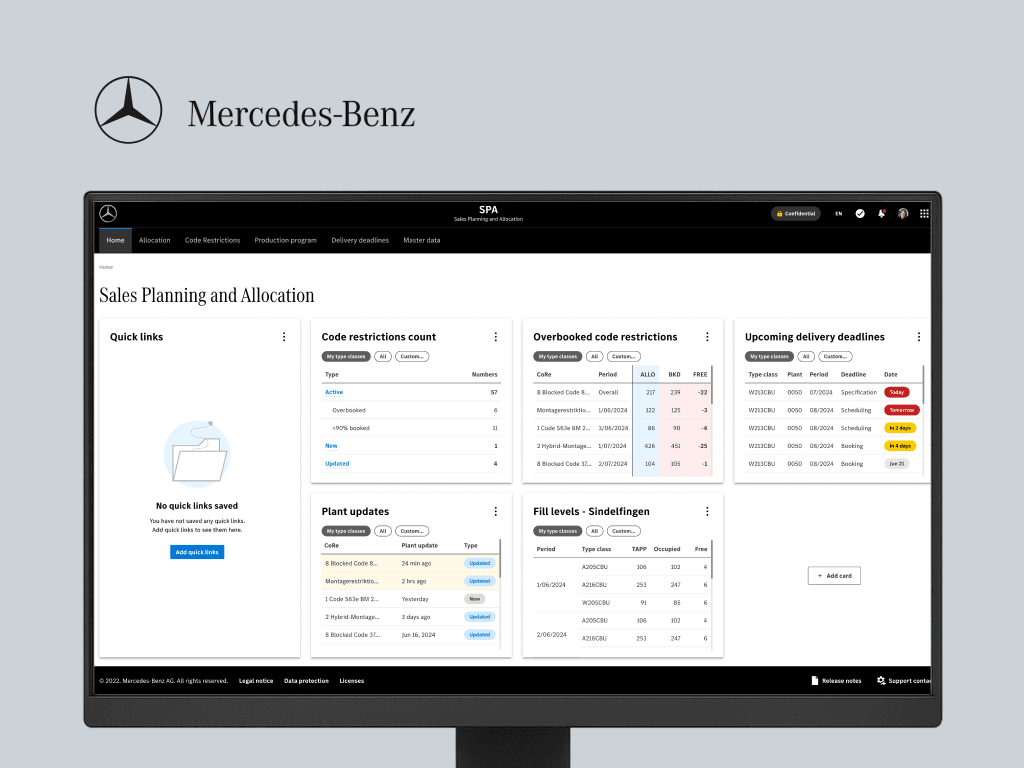
Task: Click the checkmark status icon in header
Action: click(x=860, y=213)
